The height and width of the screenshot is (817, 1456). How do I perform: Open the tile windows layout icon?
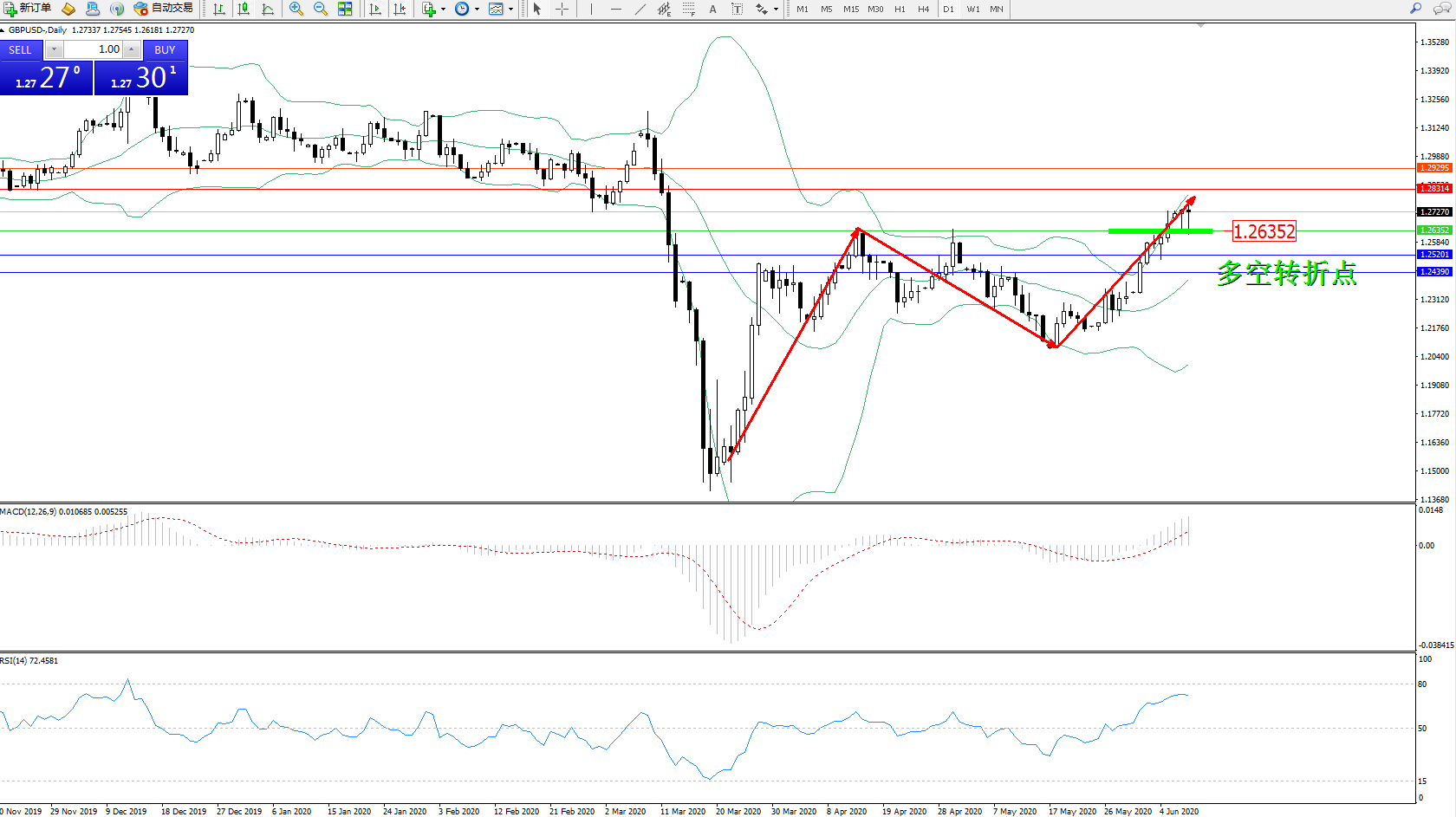(x=345, y=9)
